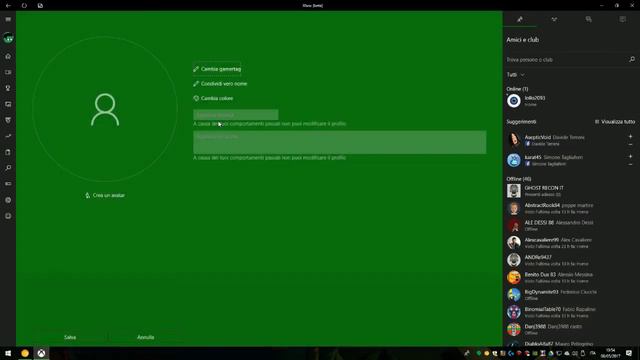
Task: Click the Trova persone o club search field
Action: pos(565,60)
